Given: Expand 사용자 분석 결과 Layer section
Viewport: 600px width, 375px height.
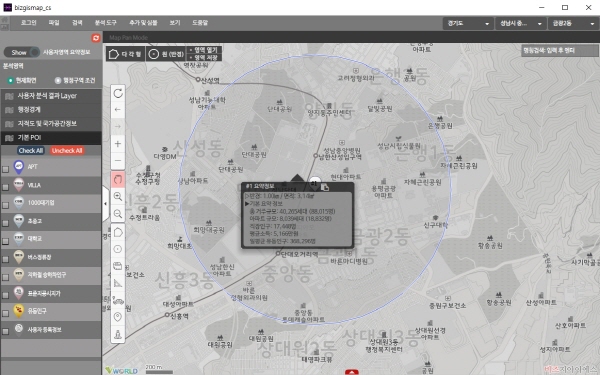Looking at the screenshot, I should coord(51,96).
